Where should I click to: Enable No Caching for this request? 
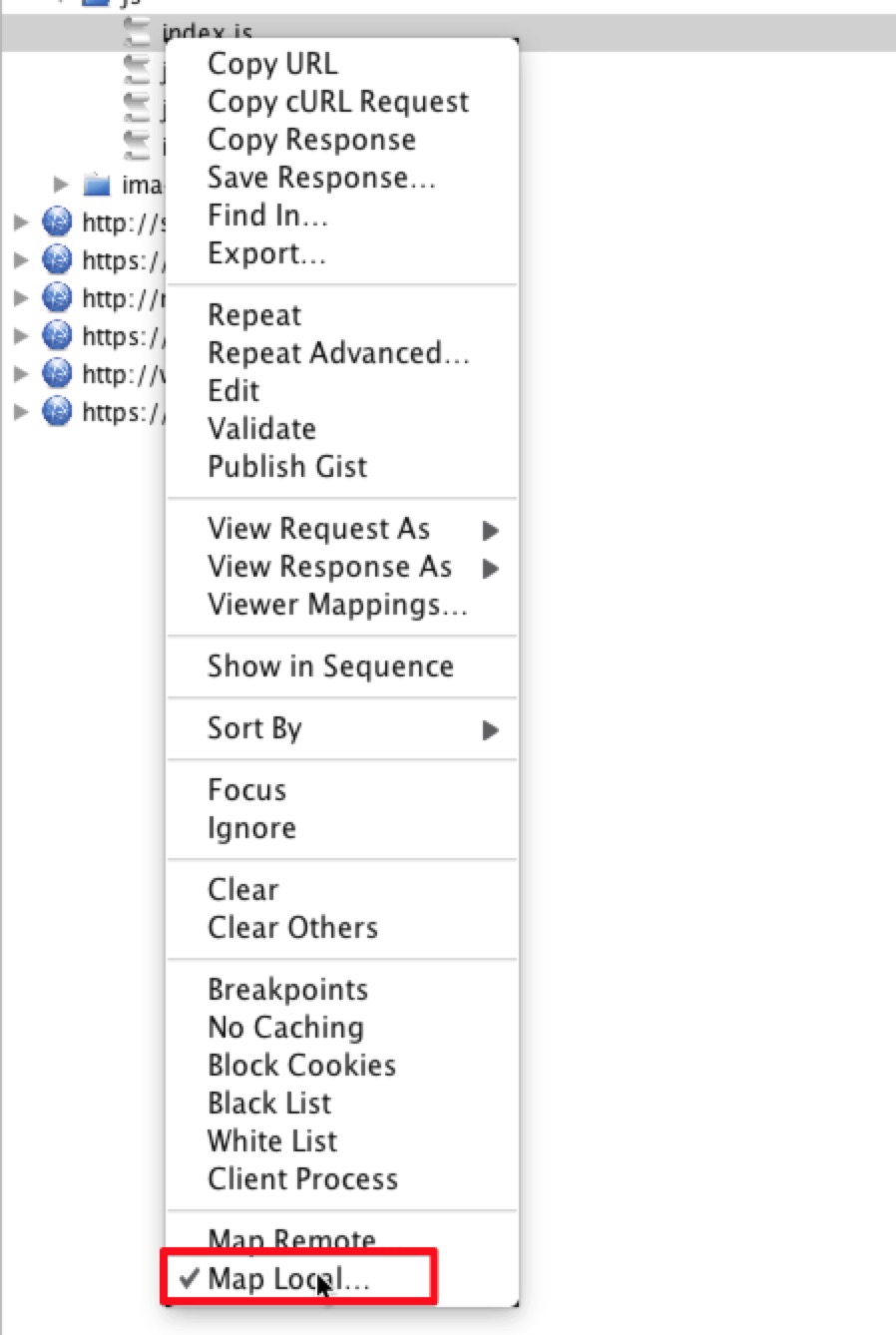click(x=285, y=1027)
